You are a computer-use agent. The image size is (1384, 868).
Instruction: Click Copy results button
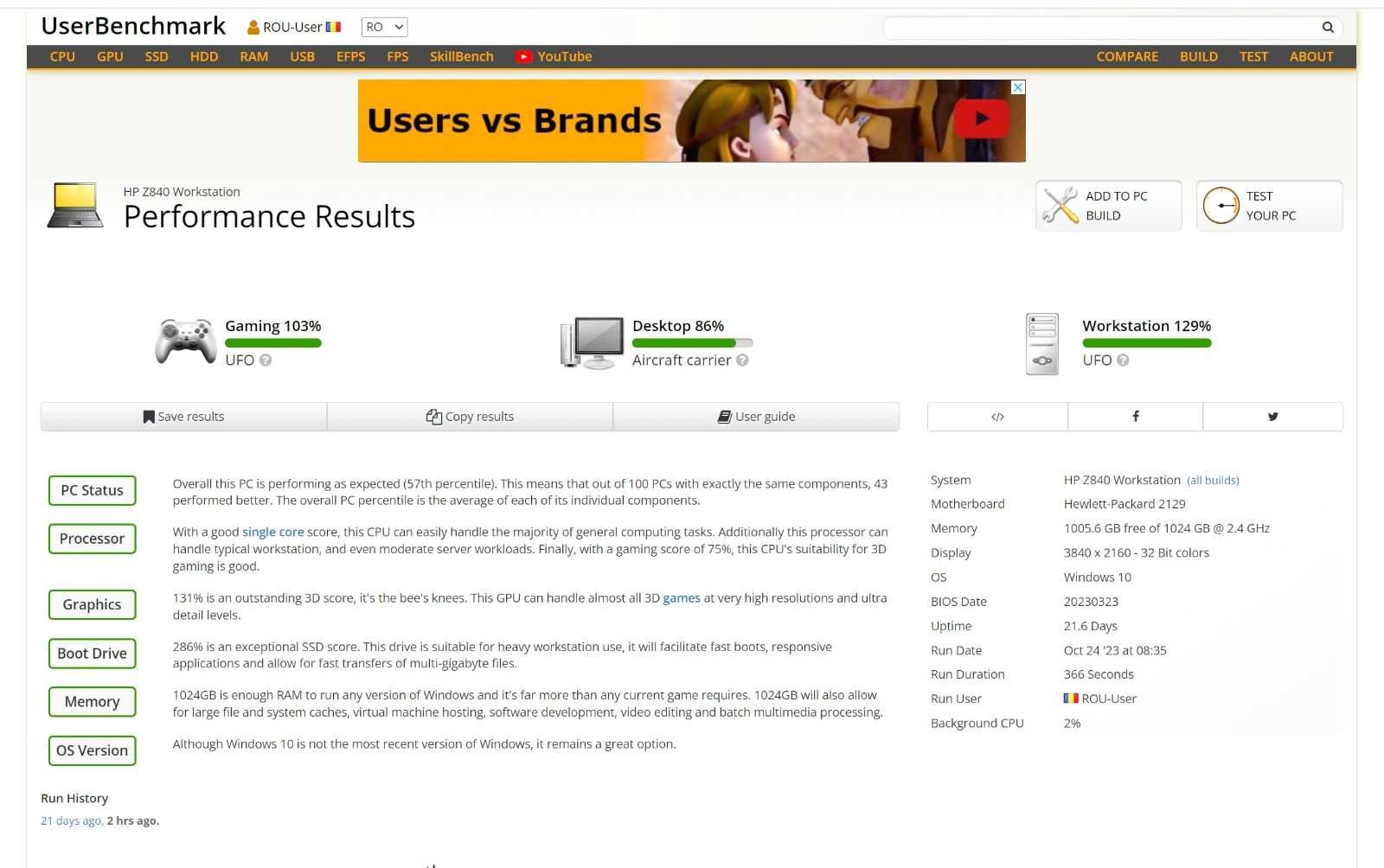tap(470, 417)
